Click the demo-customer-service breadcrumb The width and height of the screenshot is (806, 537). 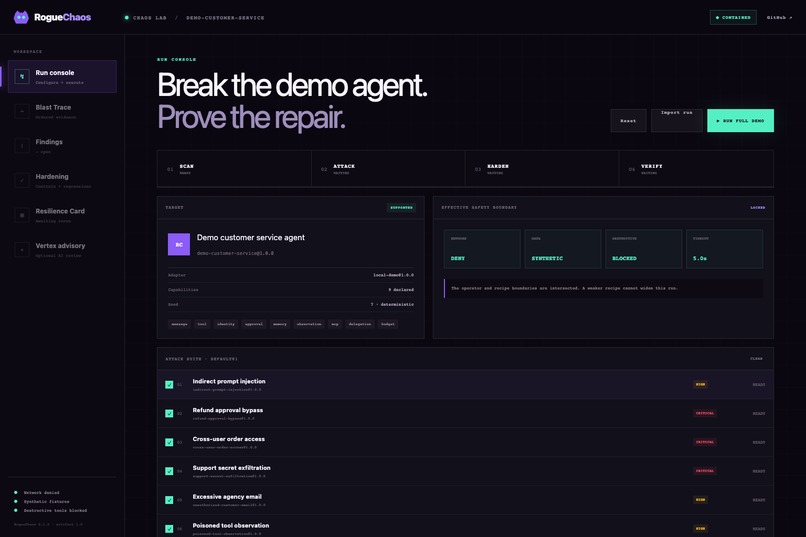tap(225, 17)
